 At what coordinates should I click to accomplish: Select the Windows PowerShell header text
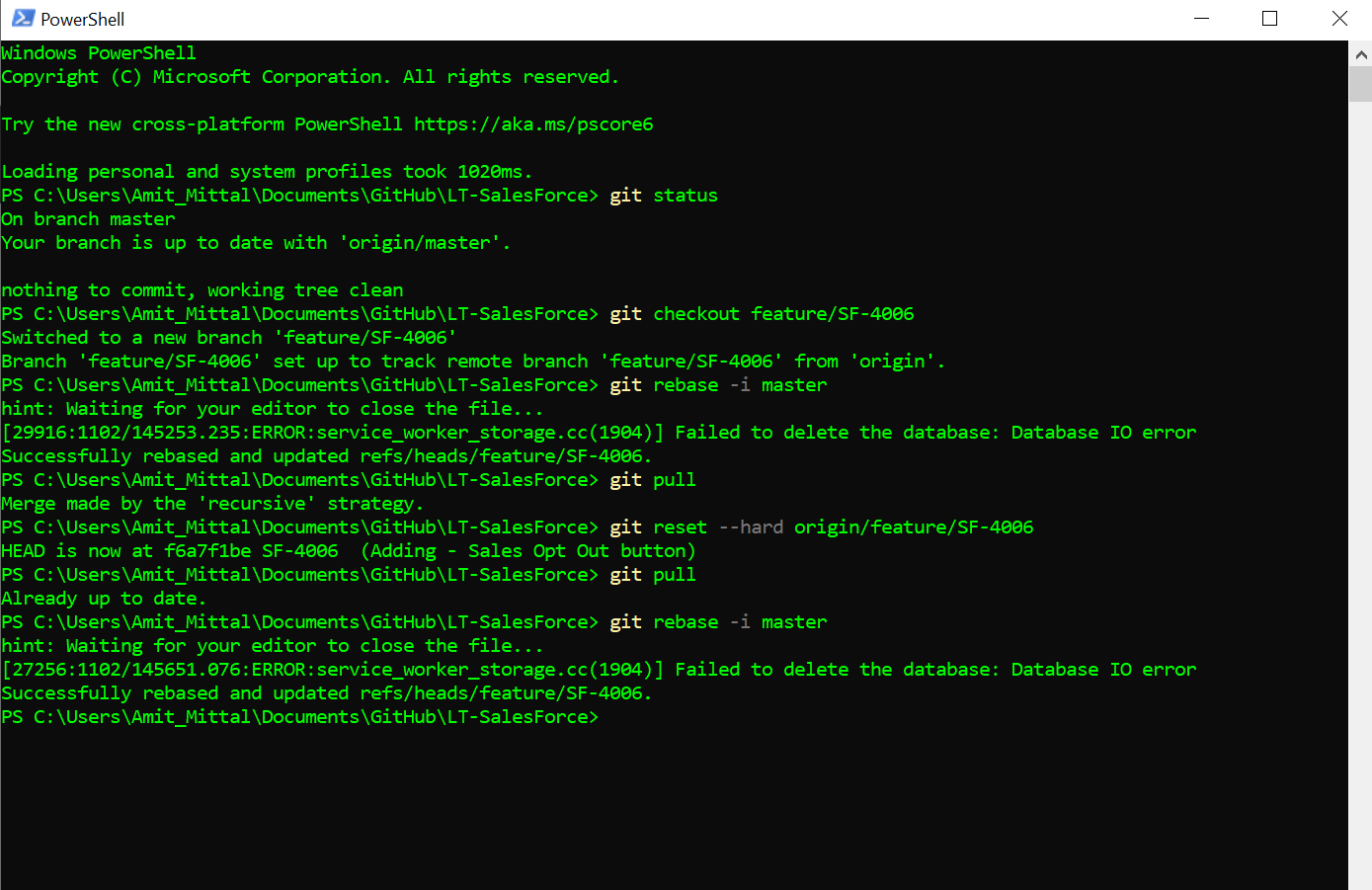tap(99, 51)
